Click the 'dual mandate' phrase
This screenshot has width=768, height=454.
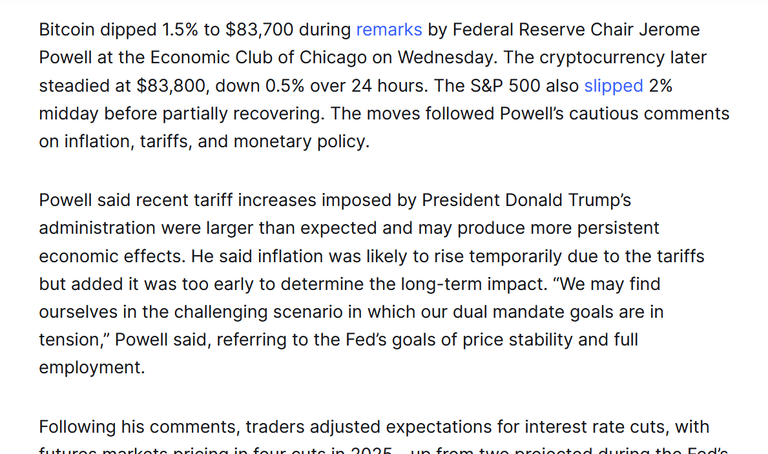coord(508,312)
